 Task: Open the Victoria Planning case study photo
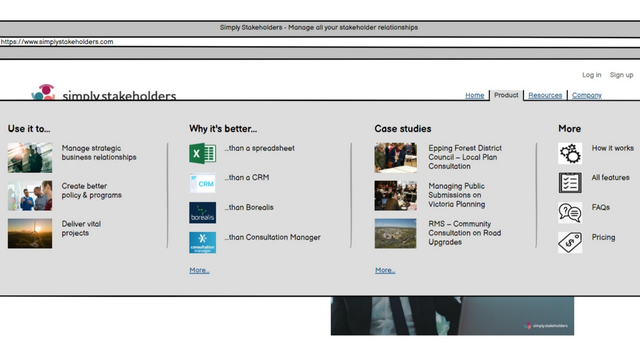click(x=396, y=196)
